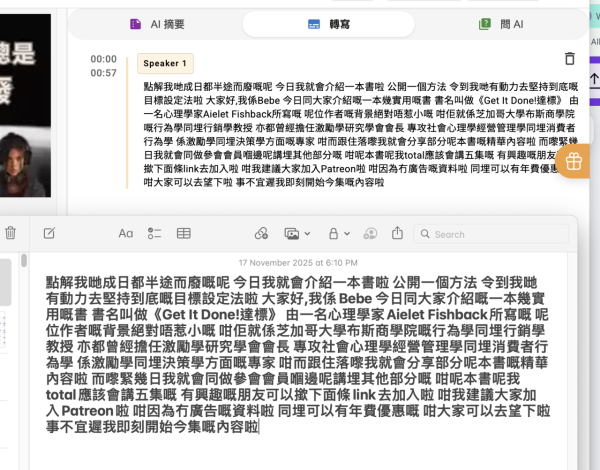Click the orange gift icon button
This screenshot has width=600, height=470.
tap(574, 161)
